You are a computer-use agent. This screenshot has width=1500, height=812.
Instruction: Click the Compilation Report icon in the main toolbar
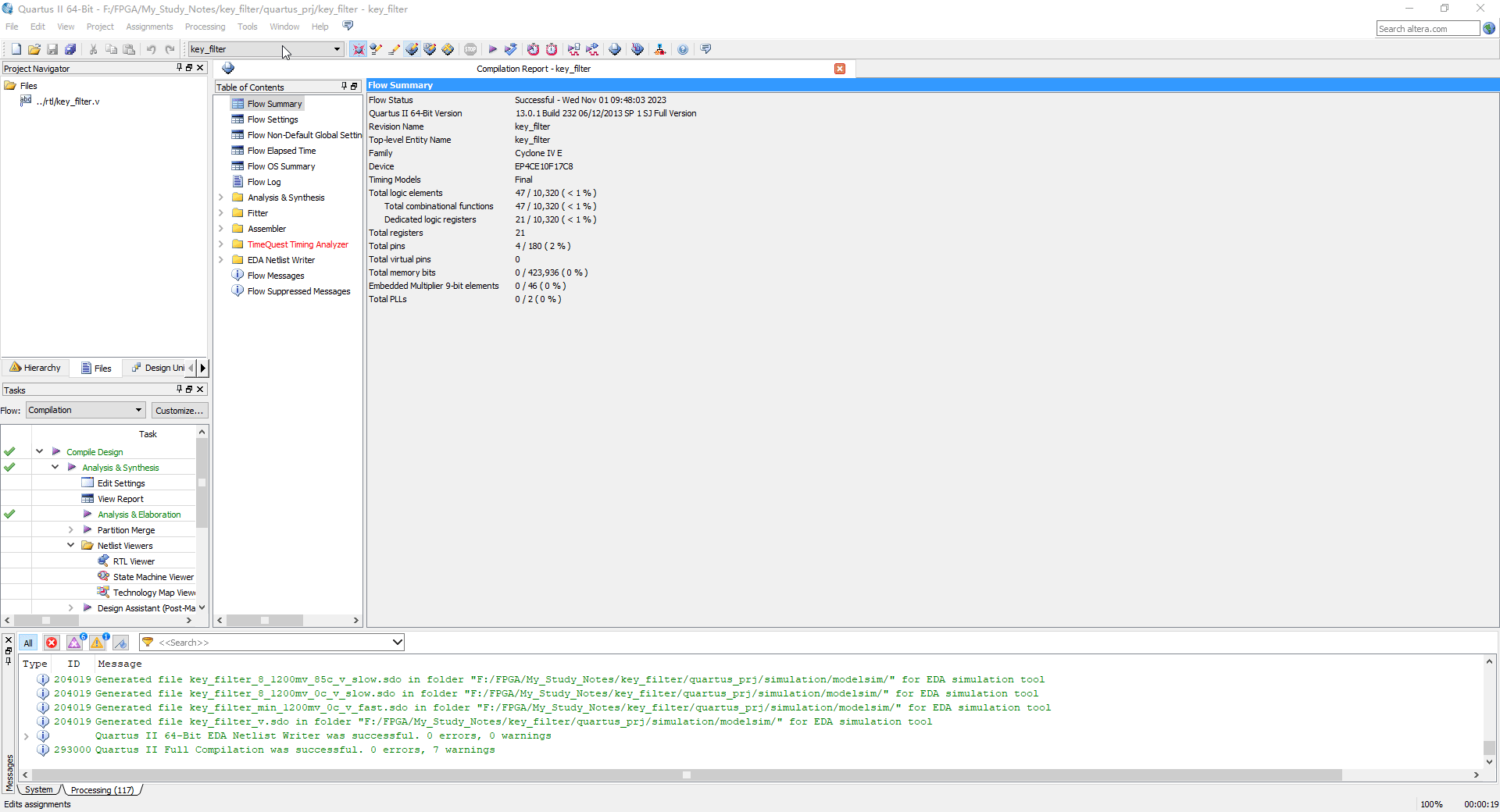[x=616, y=49]
